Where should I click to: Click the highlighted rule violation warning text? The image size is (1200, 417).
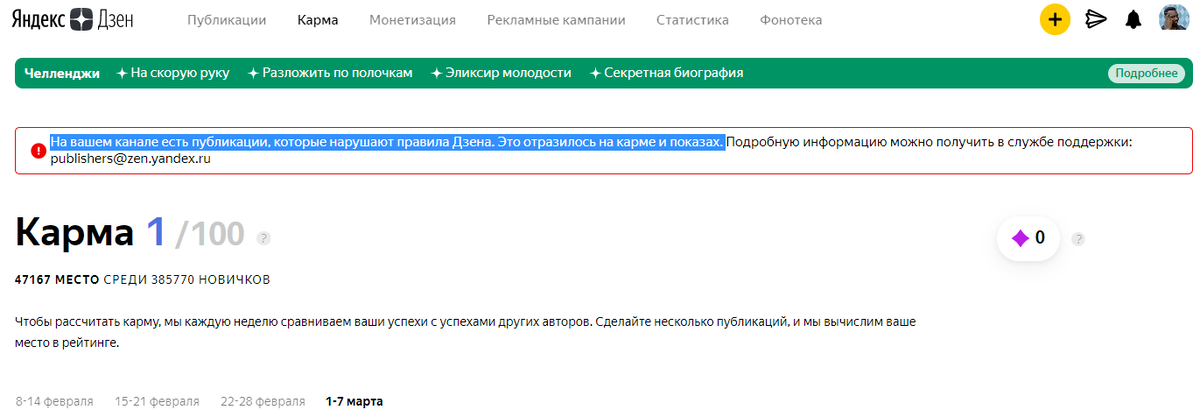[x=387, y=142]
